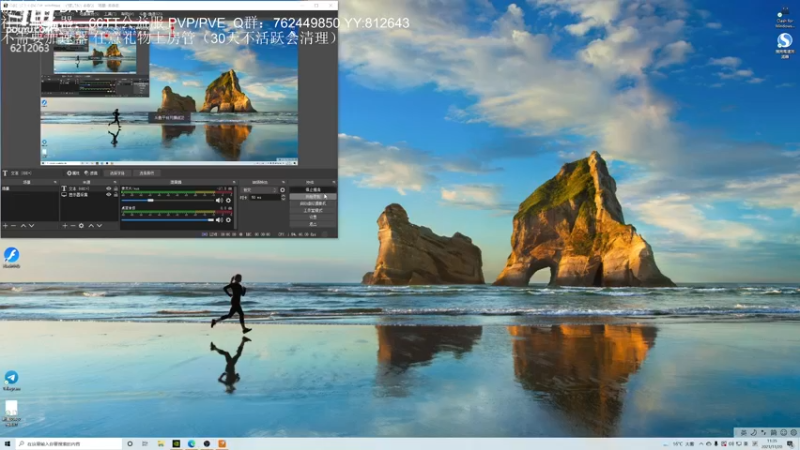Click the virtual camera button in controls
Viewport: 800px width, 450px height.
(313, 204)
